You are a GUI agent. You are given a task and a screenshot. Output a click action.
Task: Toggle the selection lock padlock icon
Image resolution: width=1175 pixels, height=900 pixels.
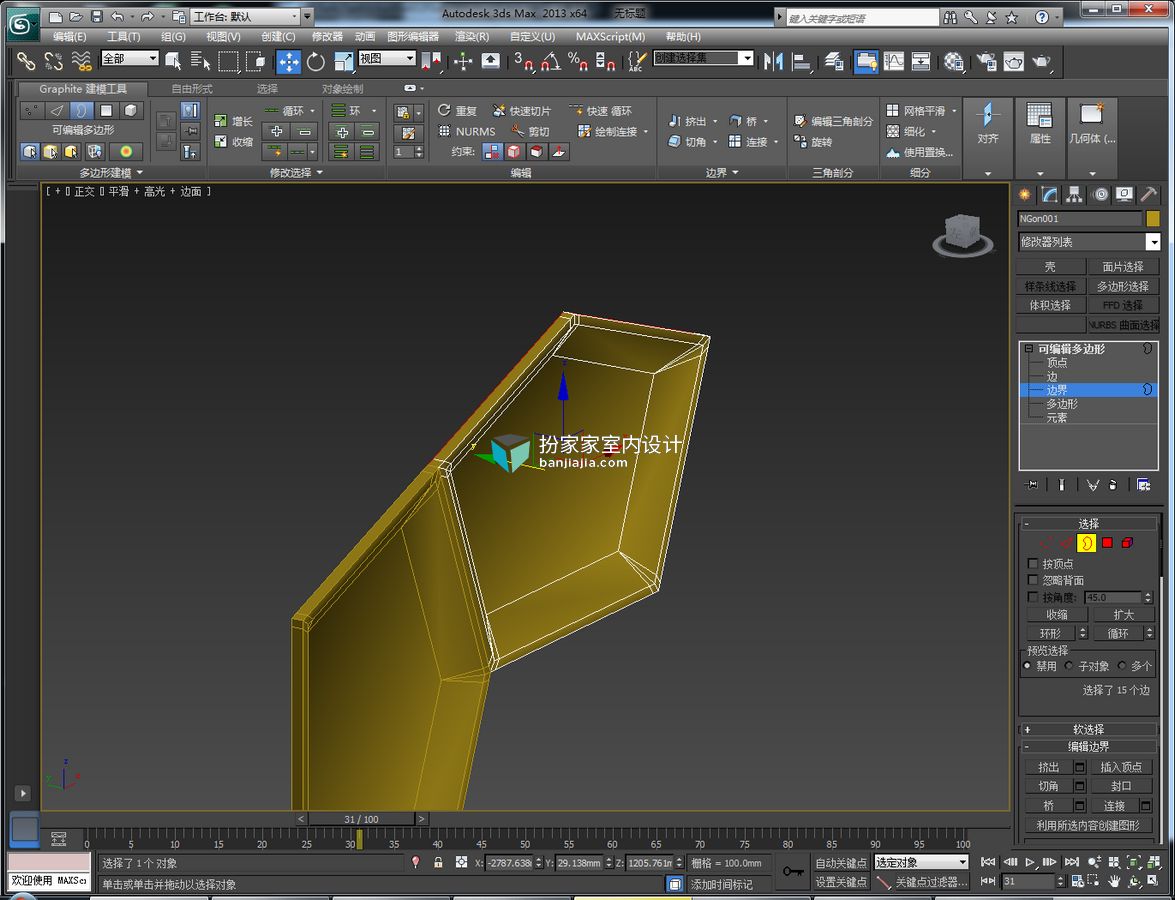coord(438,863)
